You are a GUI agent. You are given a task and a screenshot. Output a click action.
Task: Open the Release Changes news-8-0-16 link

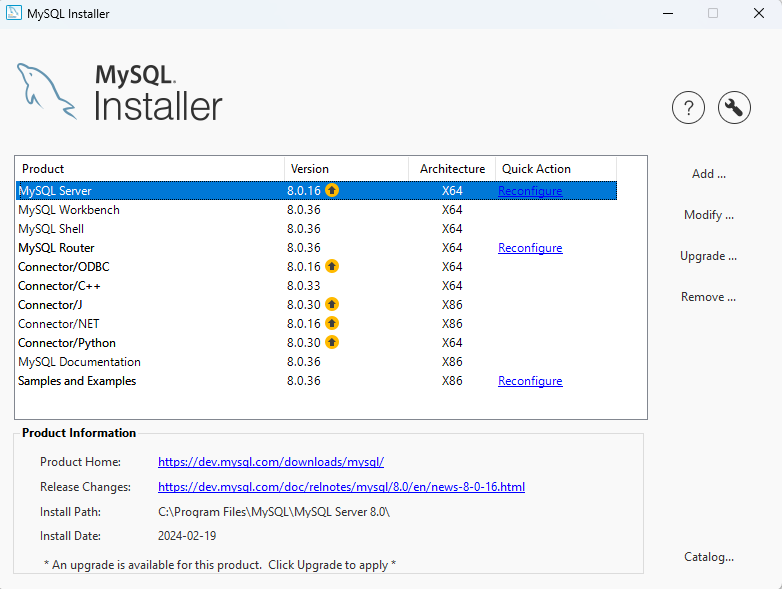click(341, 487)
